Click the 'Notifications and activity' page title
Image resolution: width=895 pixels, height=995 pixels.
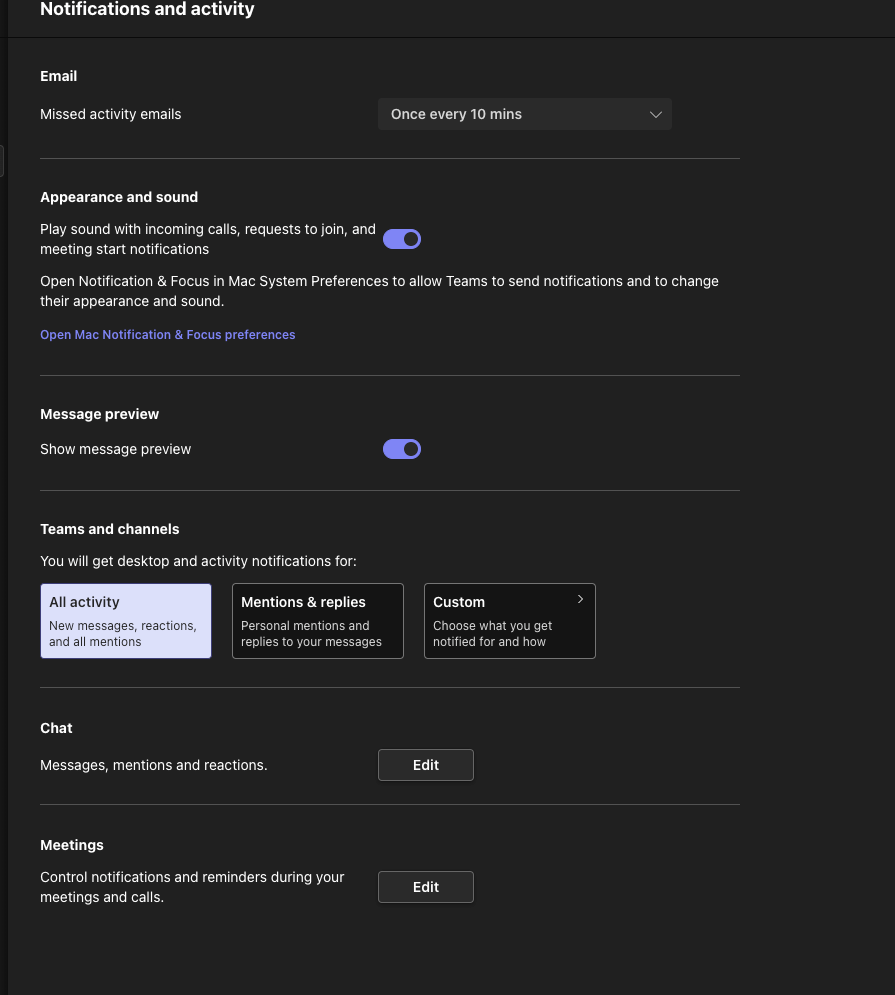point(147,9)
